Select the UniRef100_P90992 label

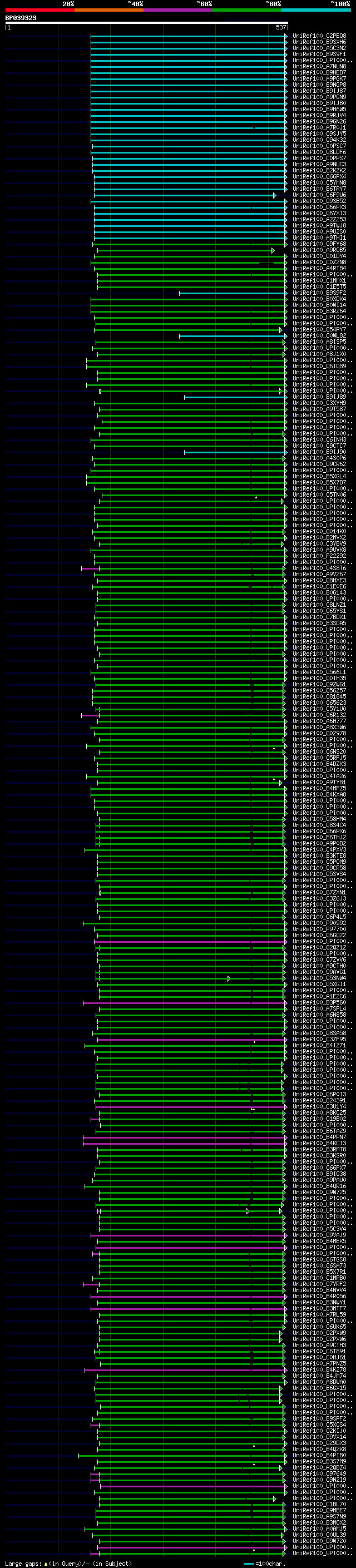coord(319,923)
